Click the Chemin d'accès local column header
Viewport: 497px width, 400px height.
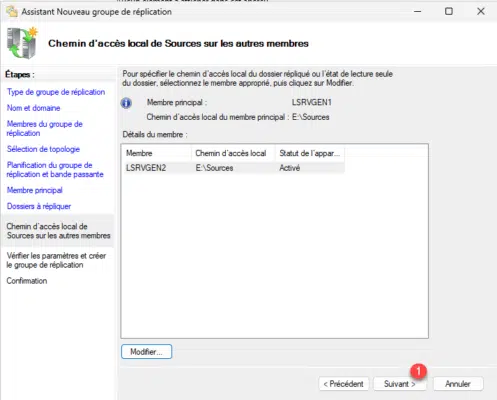pyautogui.click(x=233, y=153)
